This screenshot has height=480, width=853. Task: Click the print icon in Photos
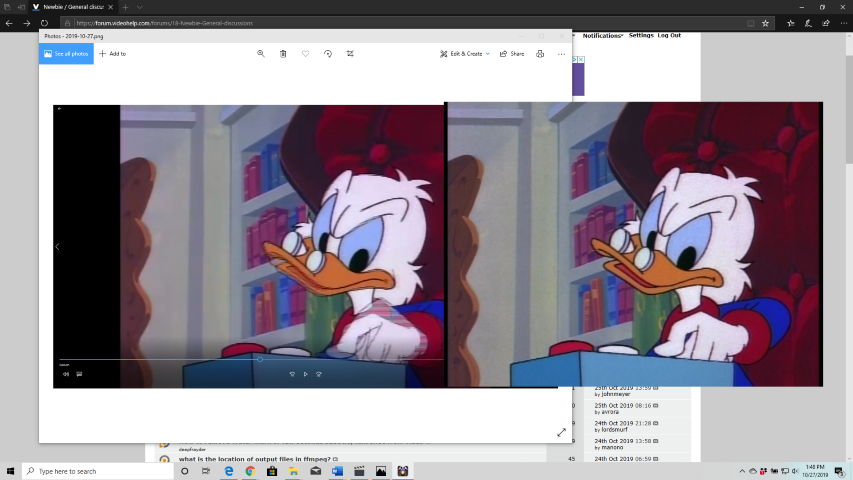pos(540,53)
